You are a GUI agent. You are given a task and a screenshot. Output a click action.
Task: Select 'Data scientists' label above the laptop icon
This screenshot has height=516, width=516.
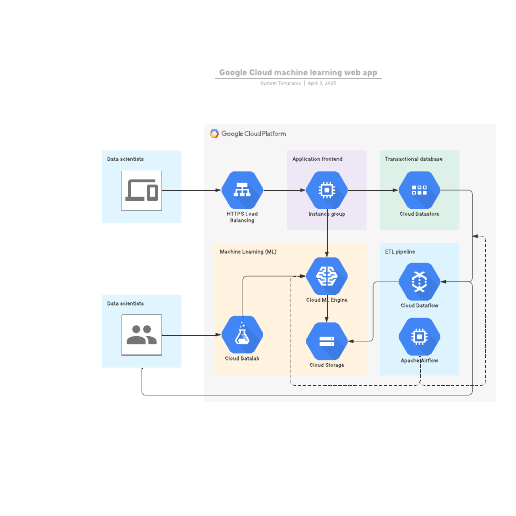click(125, 159)
